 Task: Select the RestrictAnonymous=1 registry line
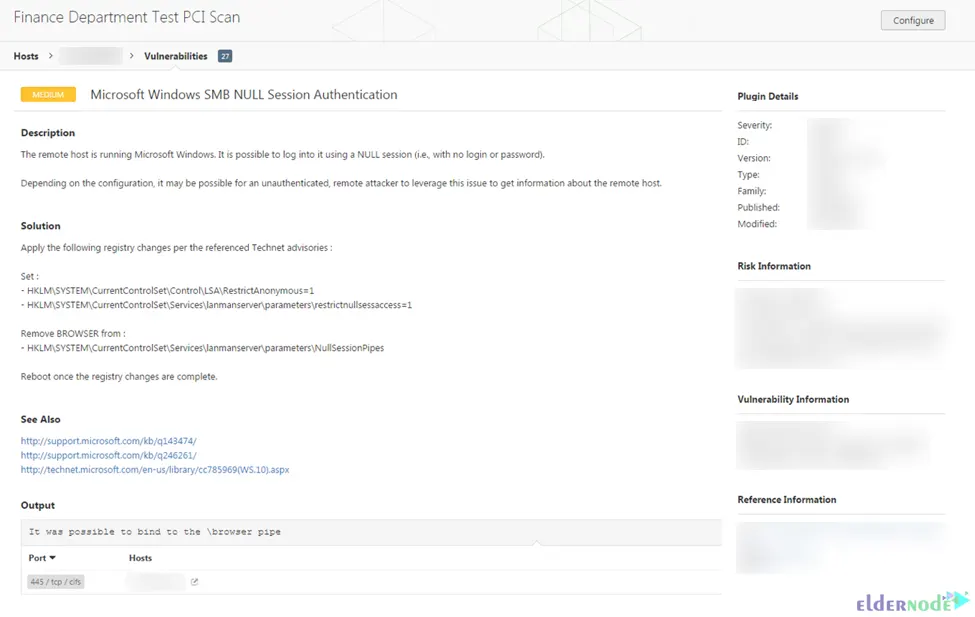click(167, 290)
